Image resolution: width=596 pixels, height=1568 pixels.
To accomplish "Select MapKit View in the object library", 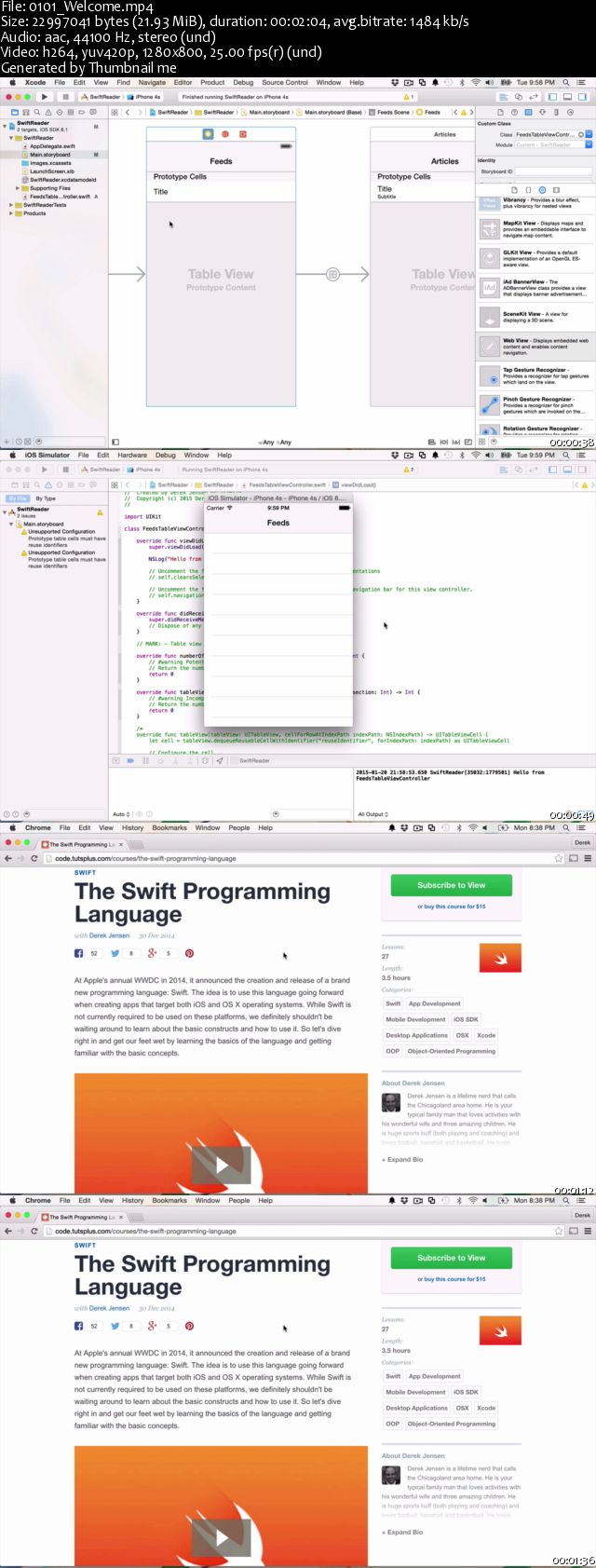I will click(535, 229).
